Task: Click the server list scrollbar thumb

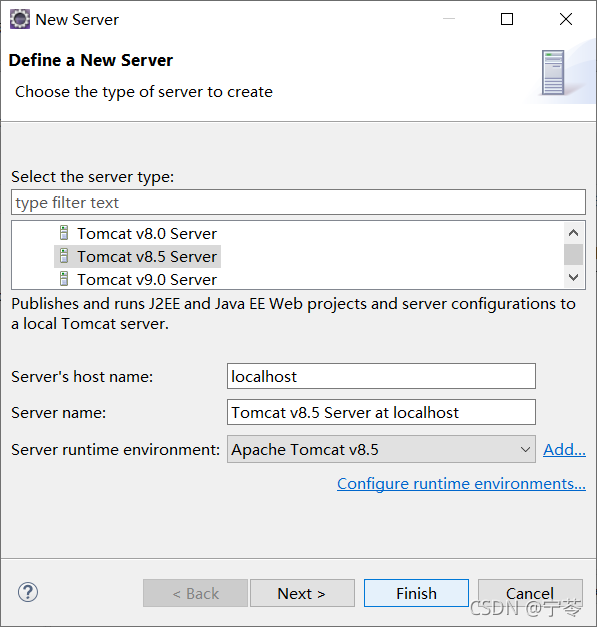Action: pos(573,254)
